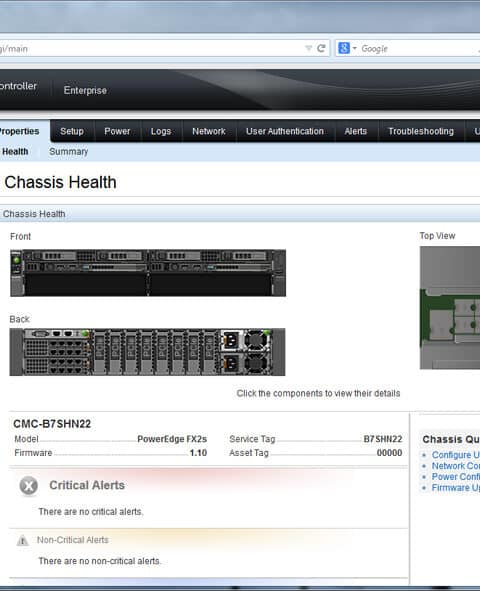Click the front panel power button indicator
The height and width of the screenshot is (591, 480).
(16, 260)
